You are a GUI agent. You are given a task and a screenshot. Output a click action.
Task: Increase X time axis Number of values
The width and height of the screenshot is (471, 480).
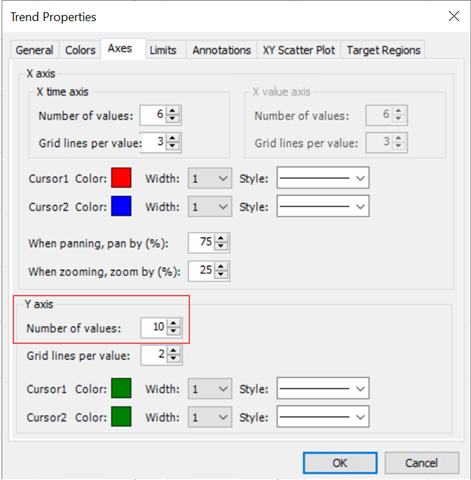tap(172, 111)
